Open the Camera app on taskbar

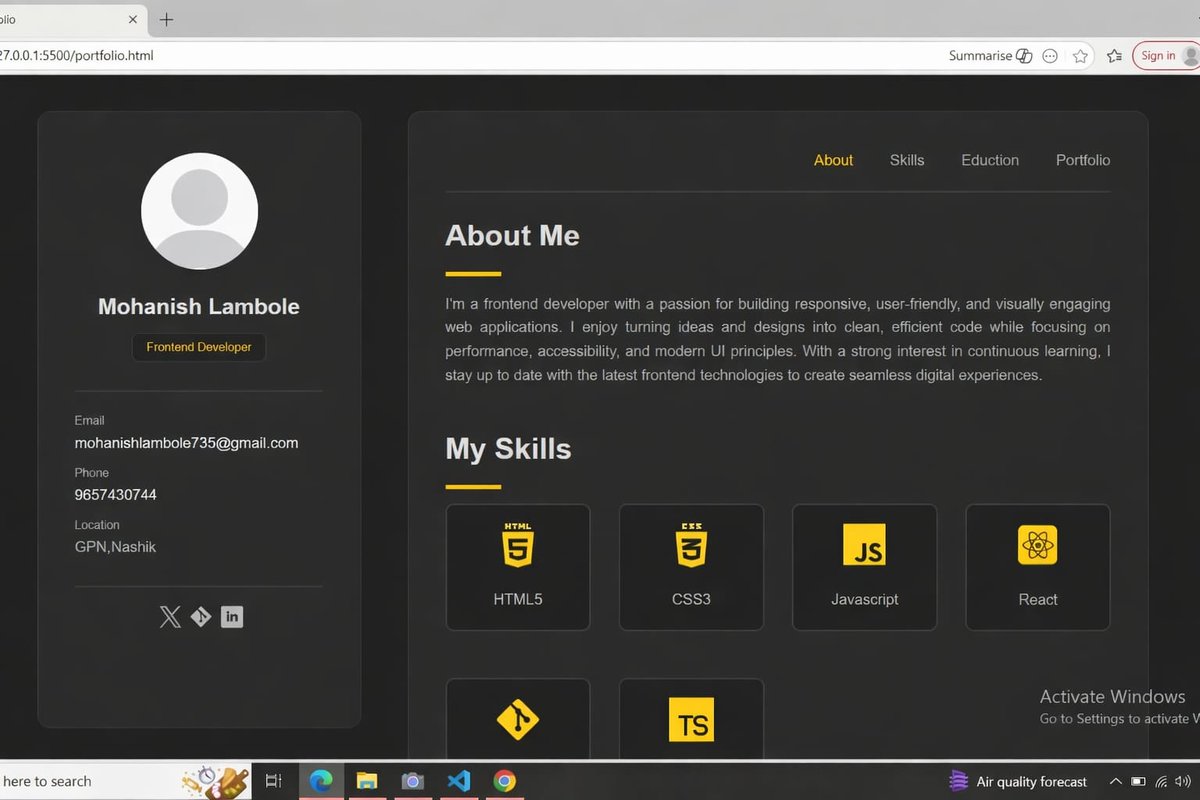413,781
